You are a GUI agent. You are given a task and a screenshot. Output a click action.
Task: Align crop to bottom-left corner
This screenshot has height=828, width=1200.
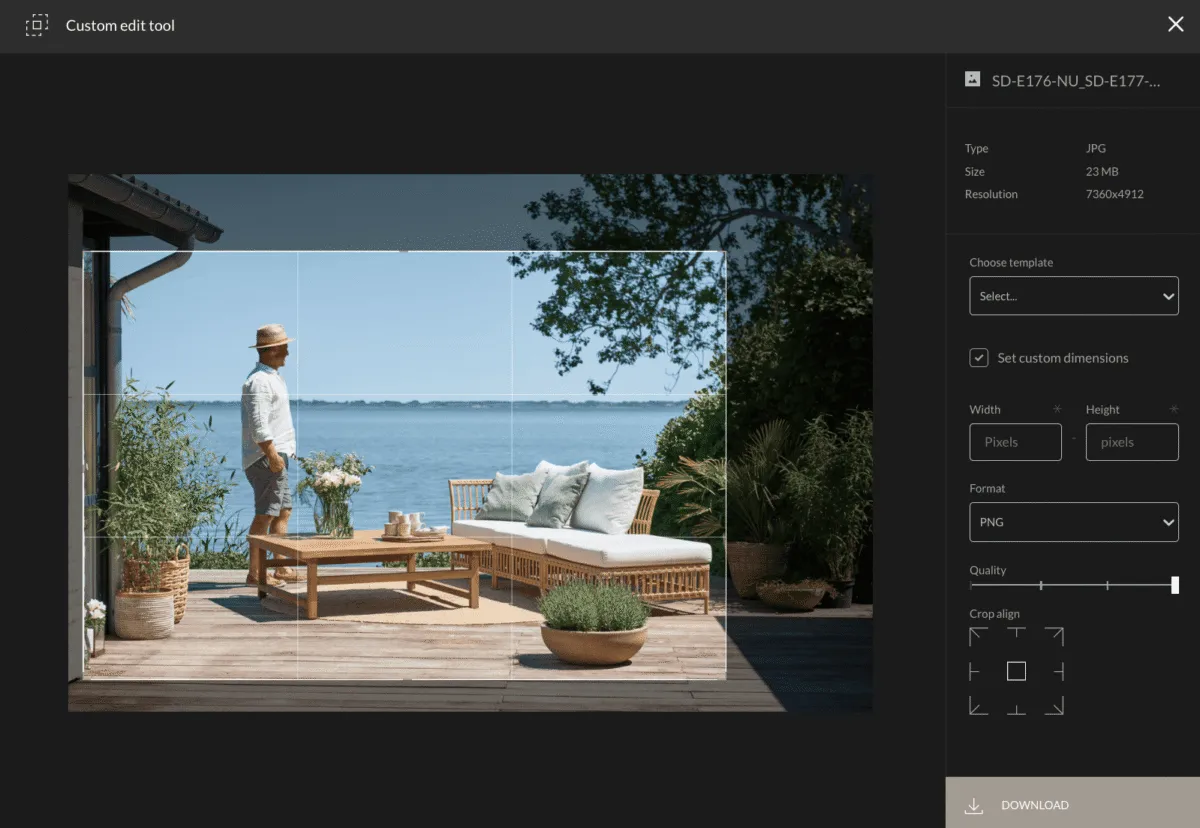(x=978, y=706)
